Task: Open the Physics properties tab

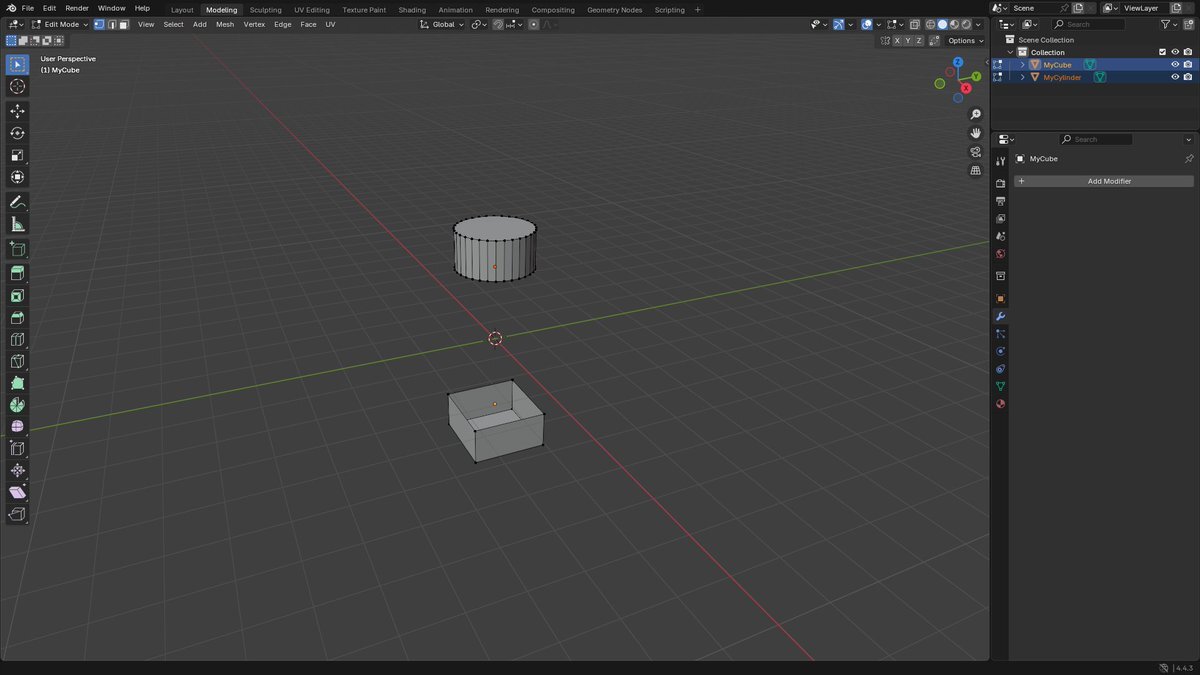Action: pos(1000,351)
